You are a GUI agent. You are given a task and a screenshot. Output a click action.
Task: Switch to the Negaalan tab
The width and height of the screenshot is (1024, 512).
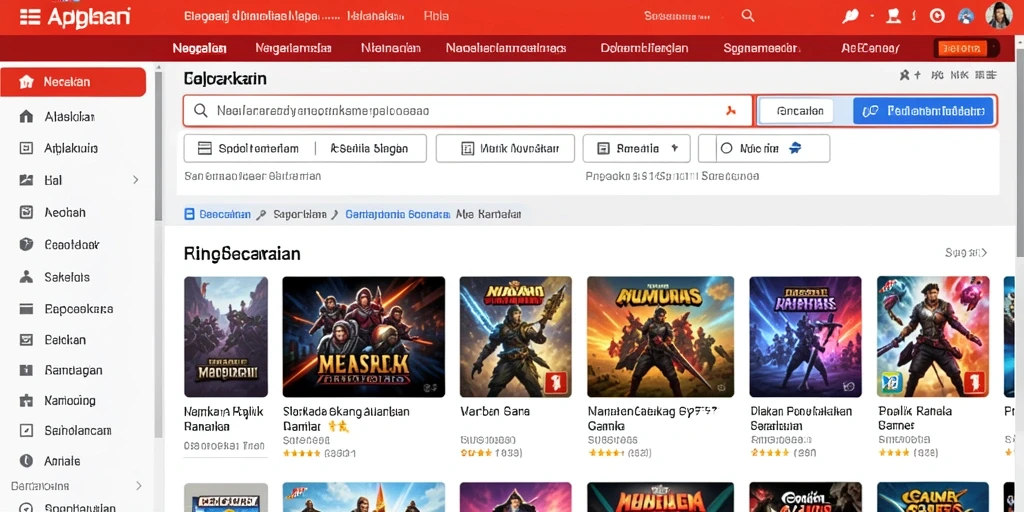[x=199, y=48]
